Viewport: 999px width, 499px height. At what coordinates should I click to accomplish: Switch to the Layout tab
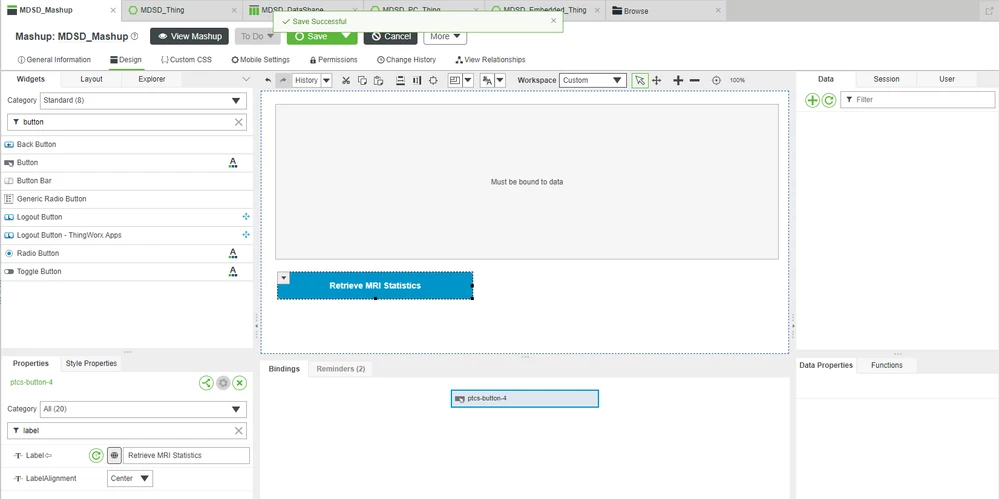coord(91,79)
